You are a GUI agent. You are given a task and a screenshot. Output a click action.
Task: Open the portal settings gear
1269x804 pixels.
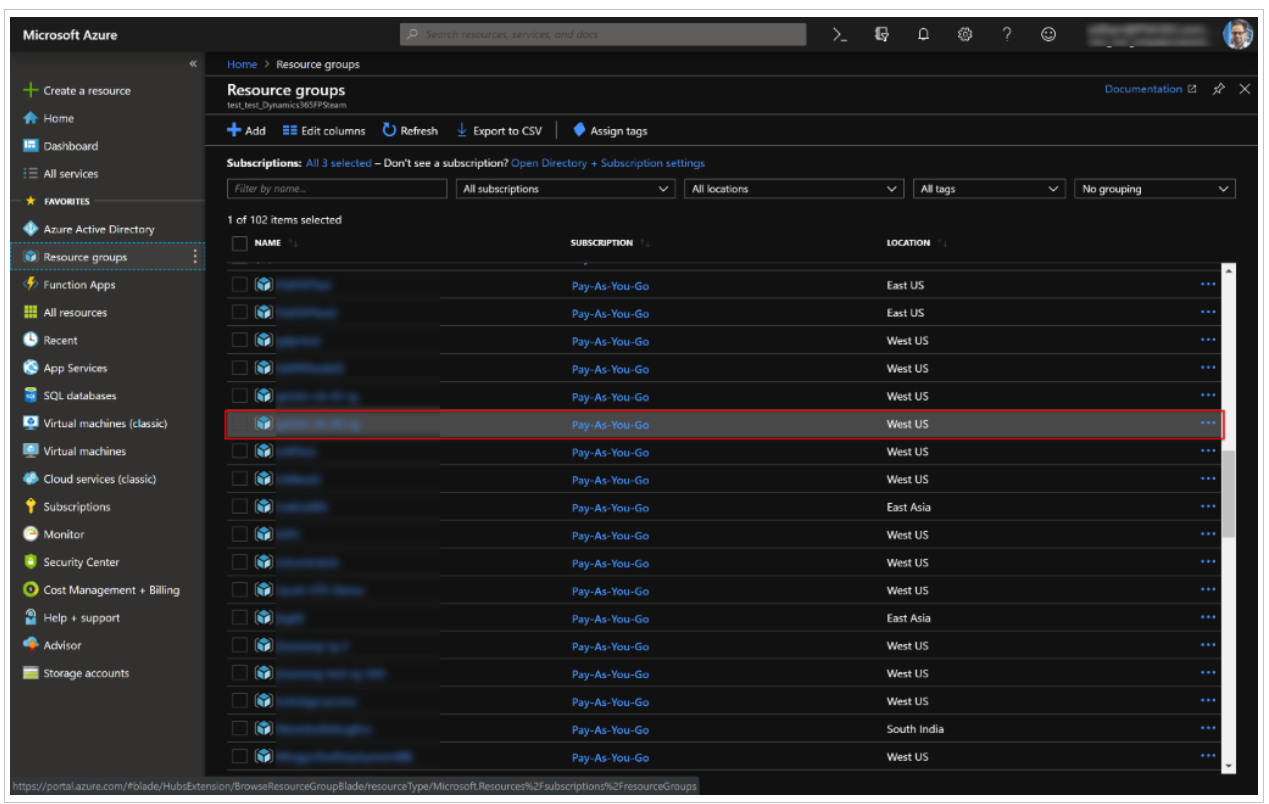[965, 34]
